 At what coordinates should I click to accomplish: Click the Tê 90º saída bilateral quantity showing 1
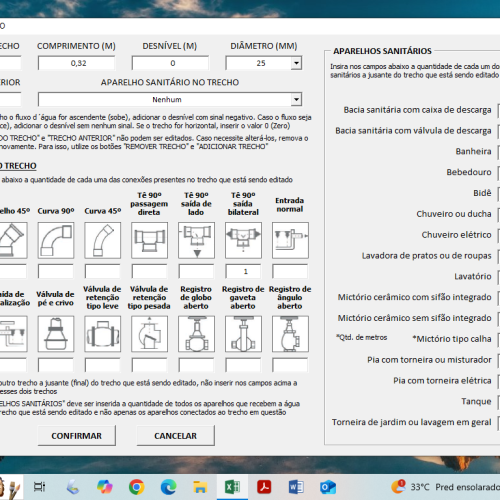pos(243,271)
